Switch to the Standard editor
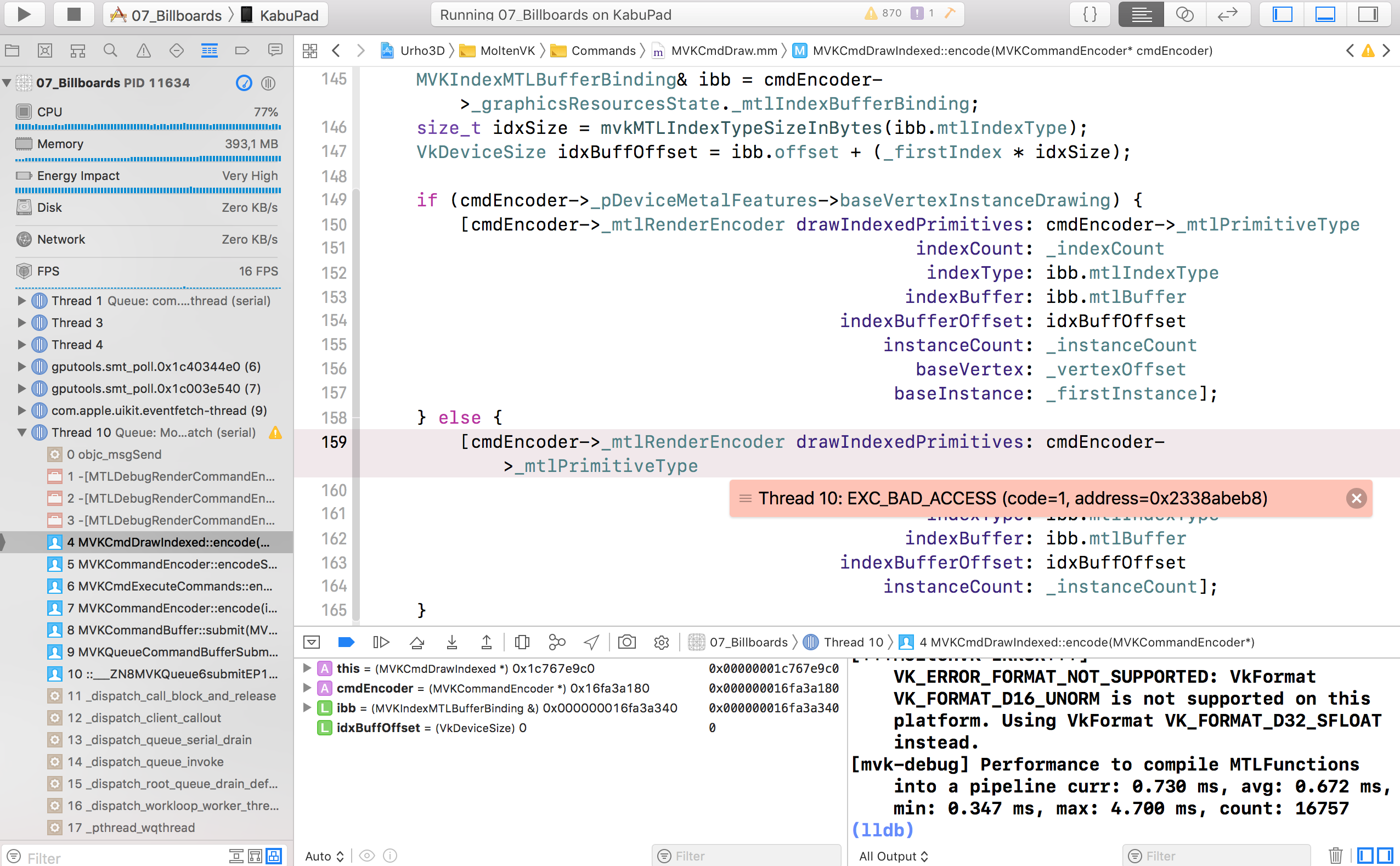This screenshot has width=1400, height=866. point(1141,14)
